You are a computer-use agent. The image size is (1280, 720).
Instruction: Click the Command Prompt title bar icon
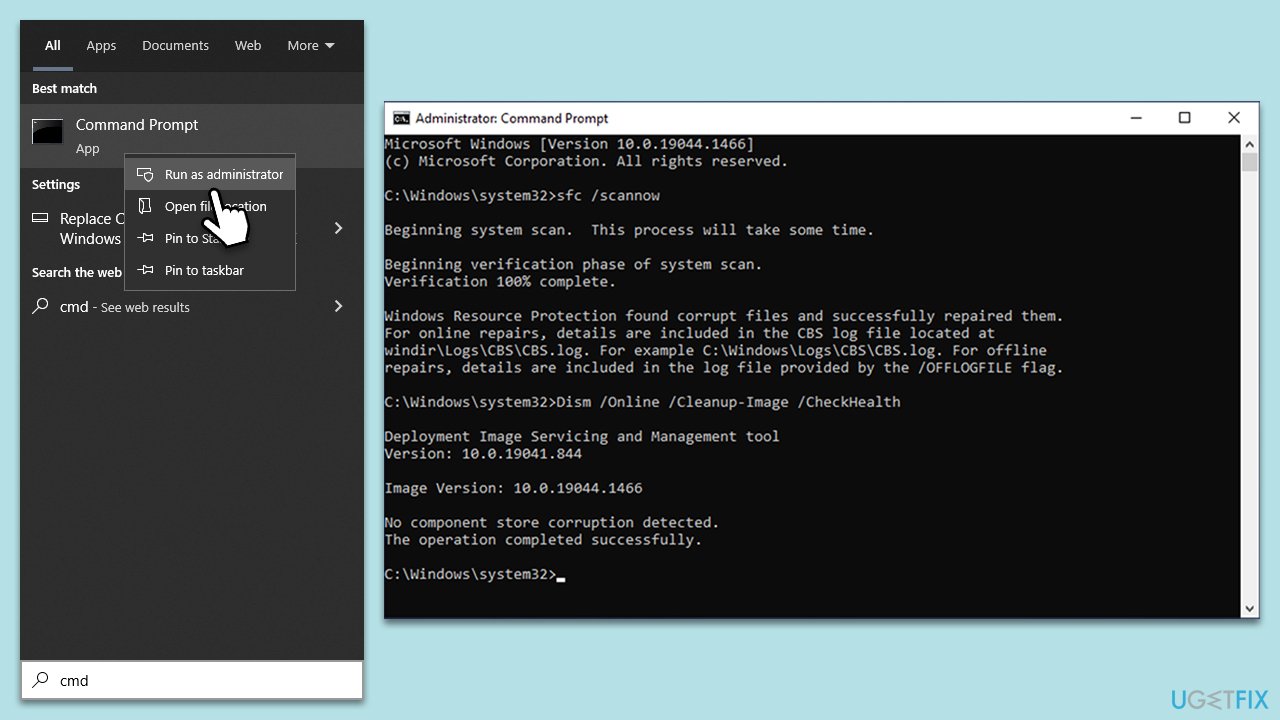coord(401,118)
